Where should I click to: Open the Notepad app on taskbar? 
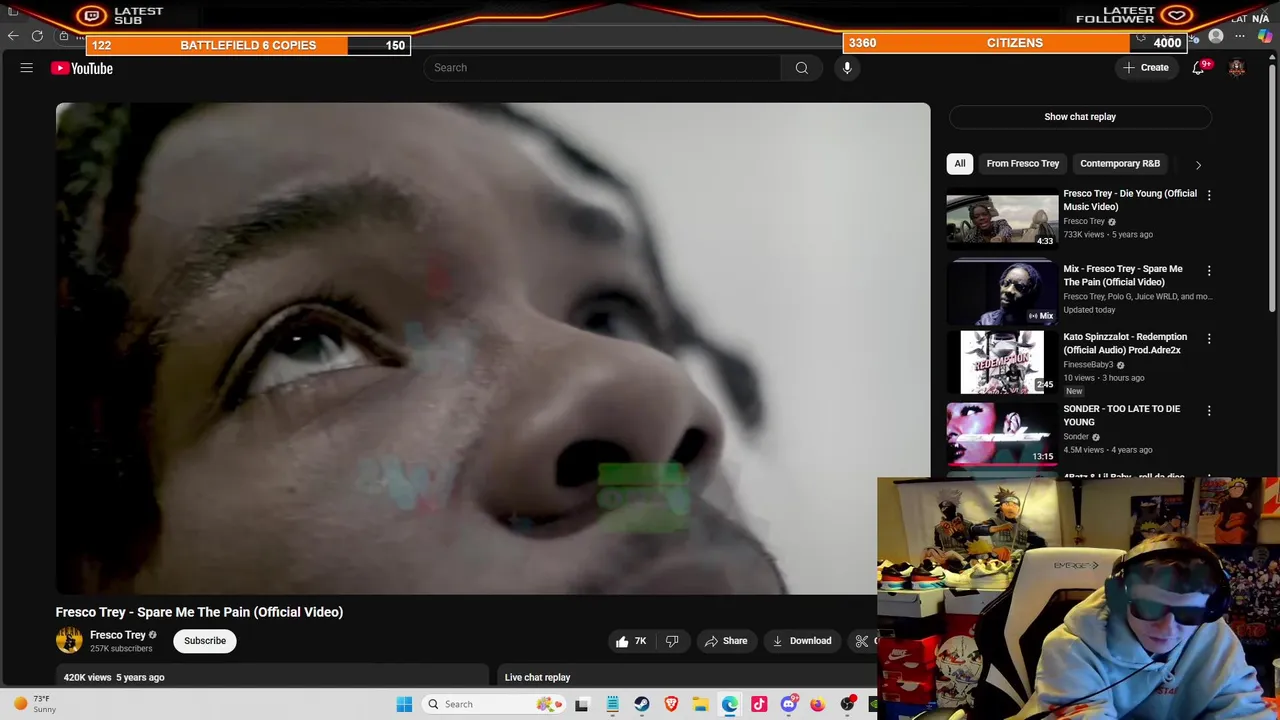click(612, 704)
